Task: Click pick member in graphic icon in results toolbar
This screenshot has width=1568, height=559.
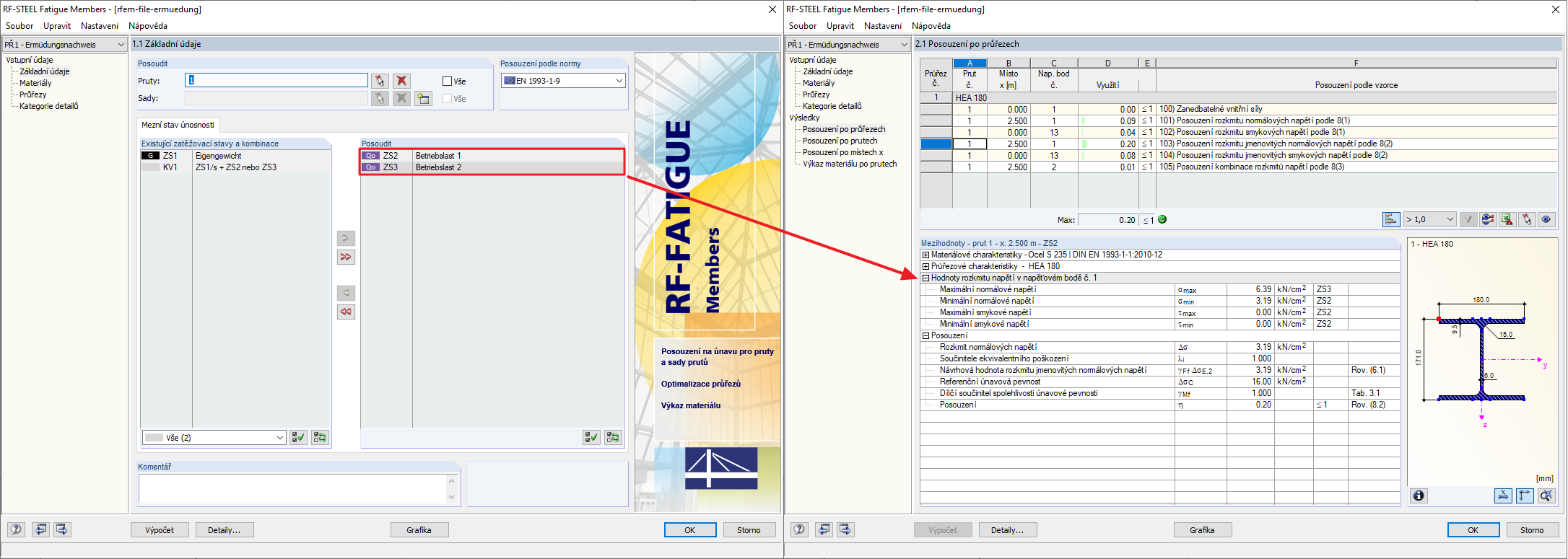Action: [1526, 219]
